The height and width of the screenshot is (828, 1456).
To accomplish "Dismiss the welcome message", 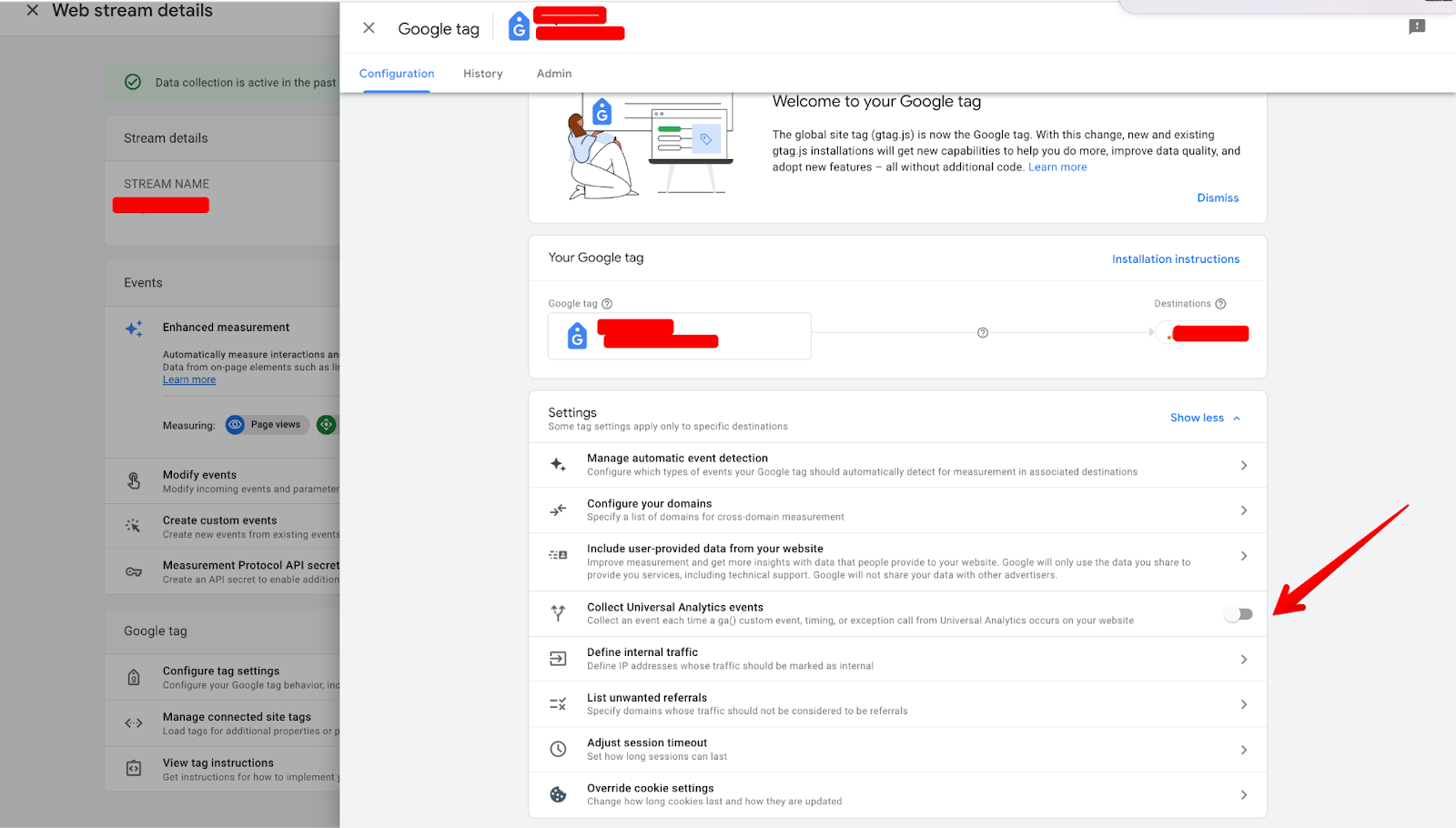I will 1218,198.
